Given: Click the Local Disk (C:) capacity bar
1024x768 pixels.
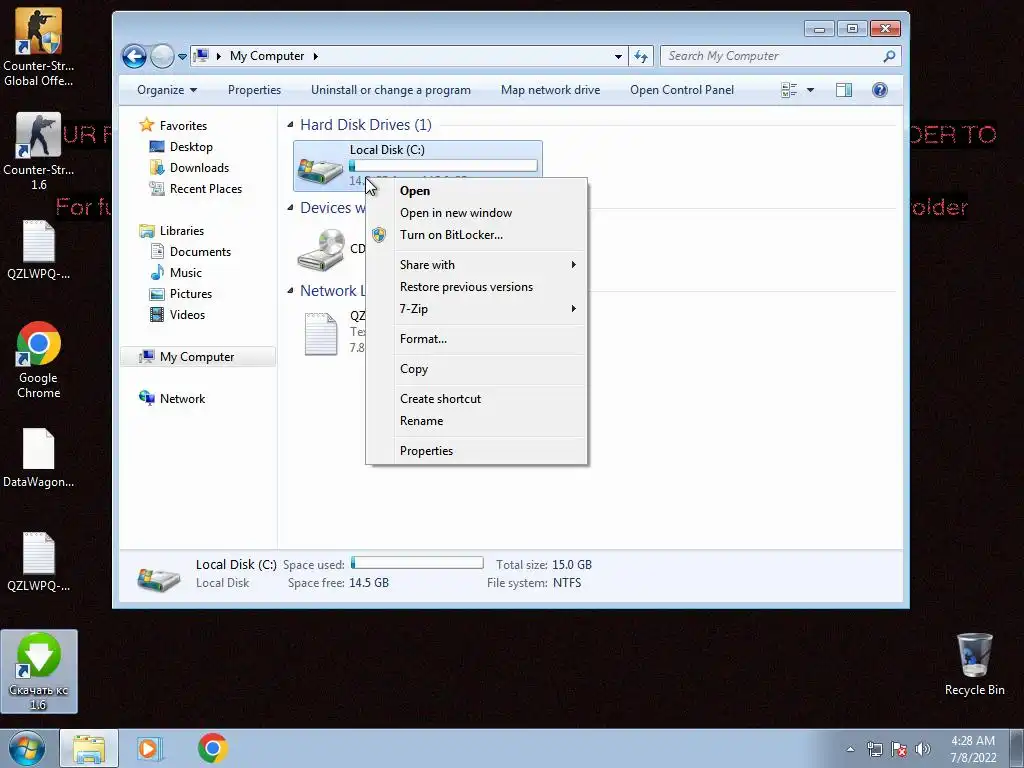Looking at the screenshot, I should pos(443,166).
